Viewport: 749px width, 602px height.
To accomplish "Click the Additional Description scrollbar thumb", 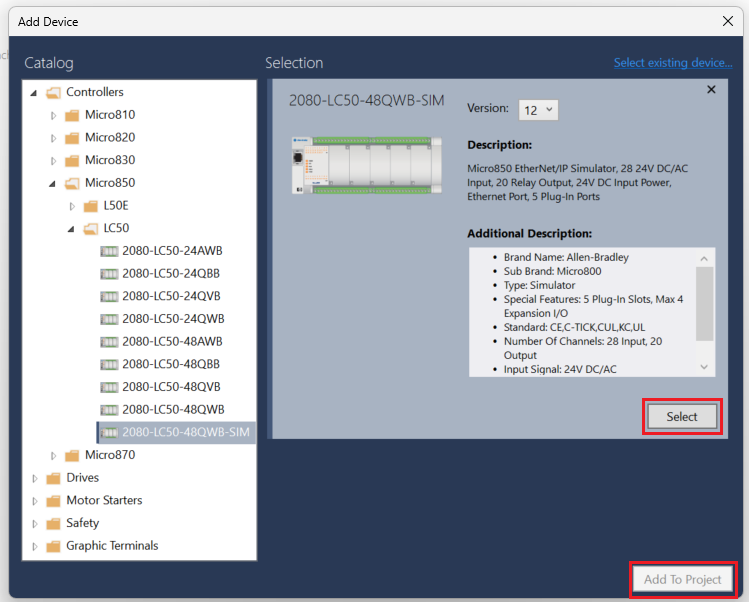I will click(704, 304).
